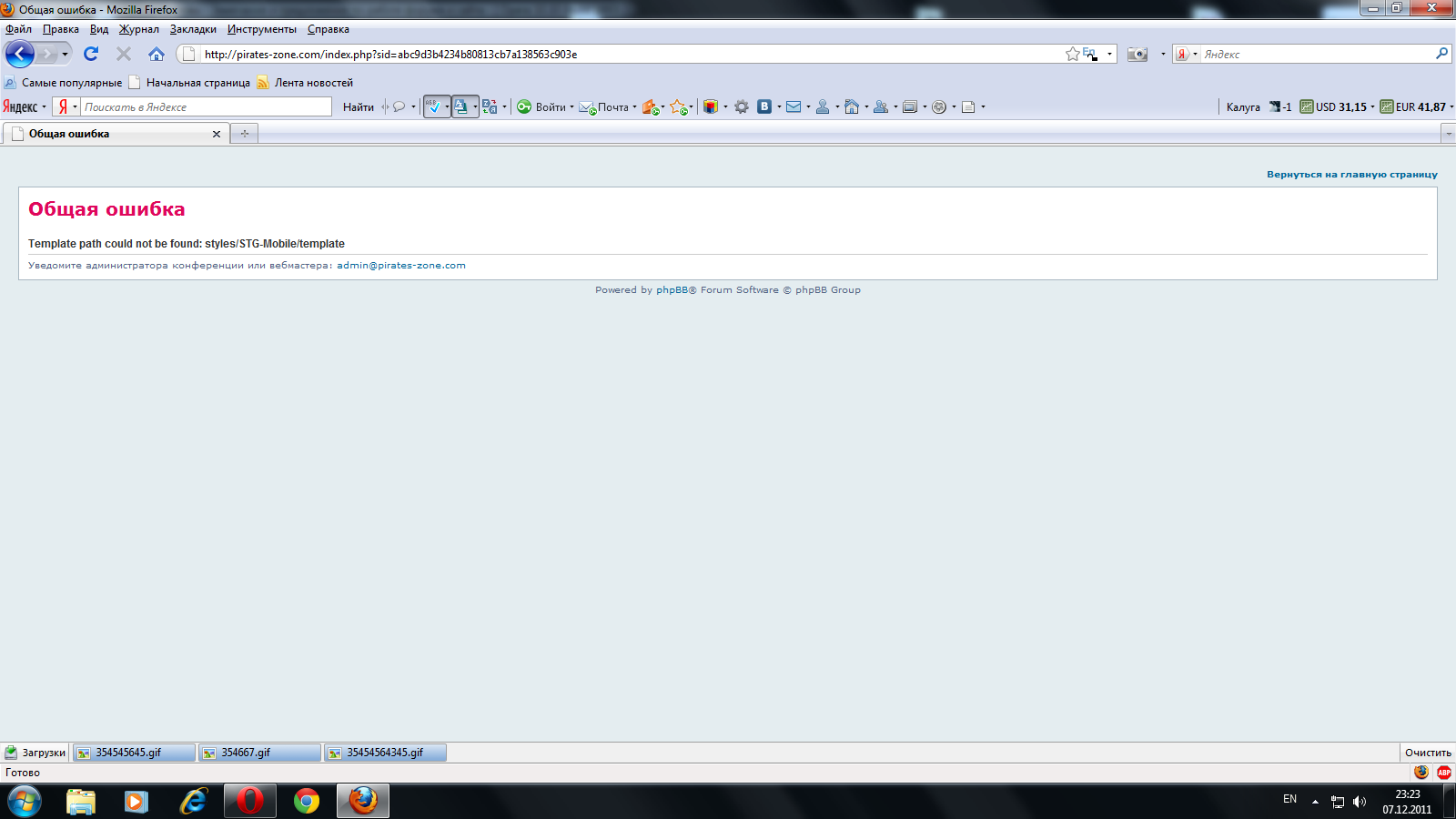The height and width of the screenshot is (819, 1456).
Task: Open the Инструменты menu
Action: (x=262, y=29)
